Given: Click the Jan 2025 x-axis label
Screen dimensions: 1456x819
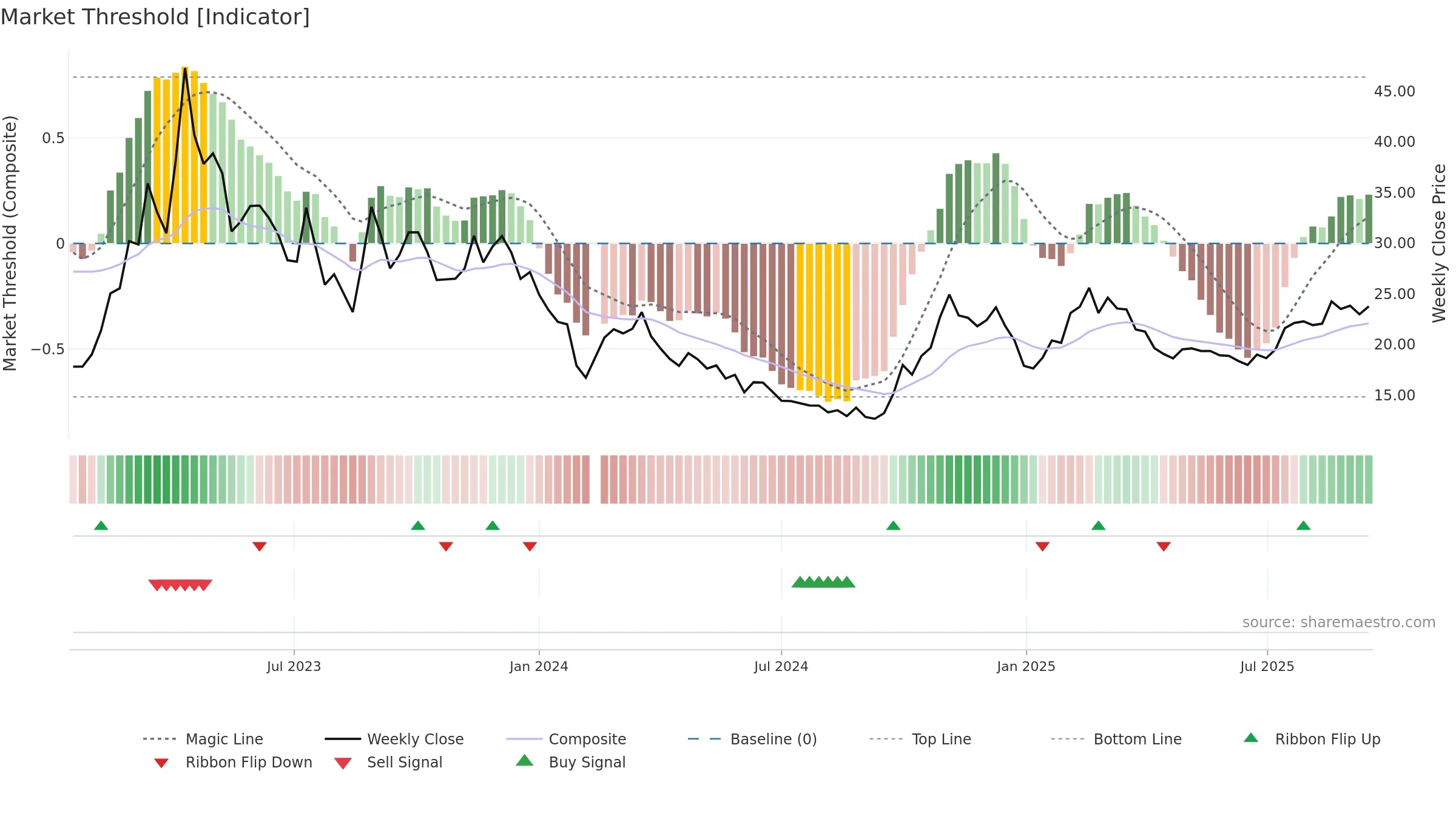Looking at the screenshot, I should [1026, 666].
